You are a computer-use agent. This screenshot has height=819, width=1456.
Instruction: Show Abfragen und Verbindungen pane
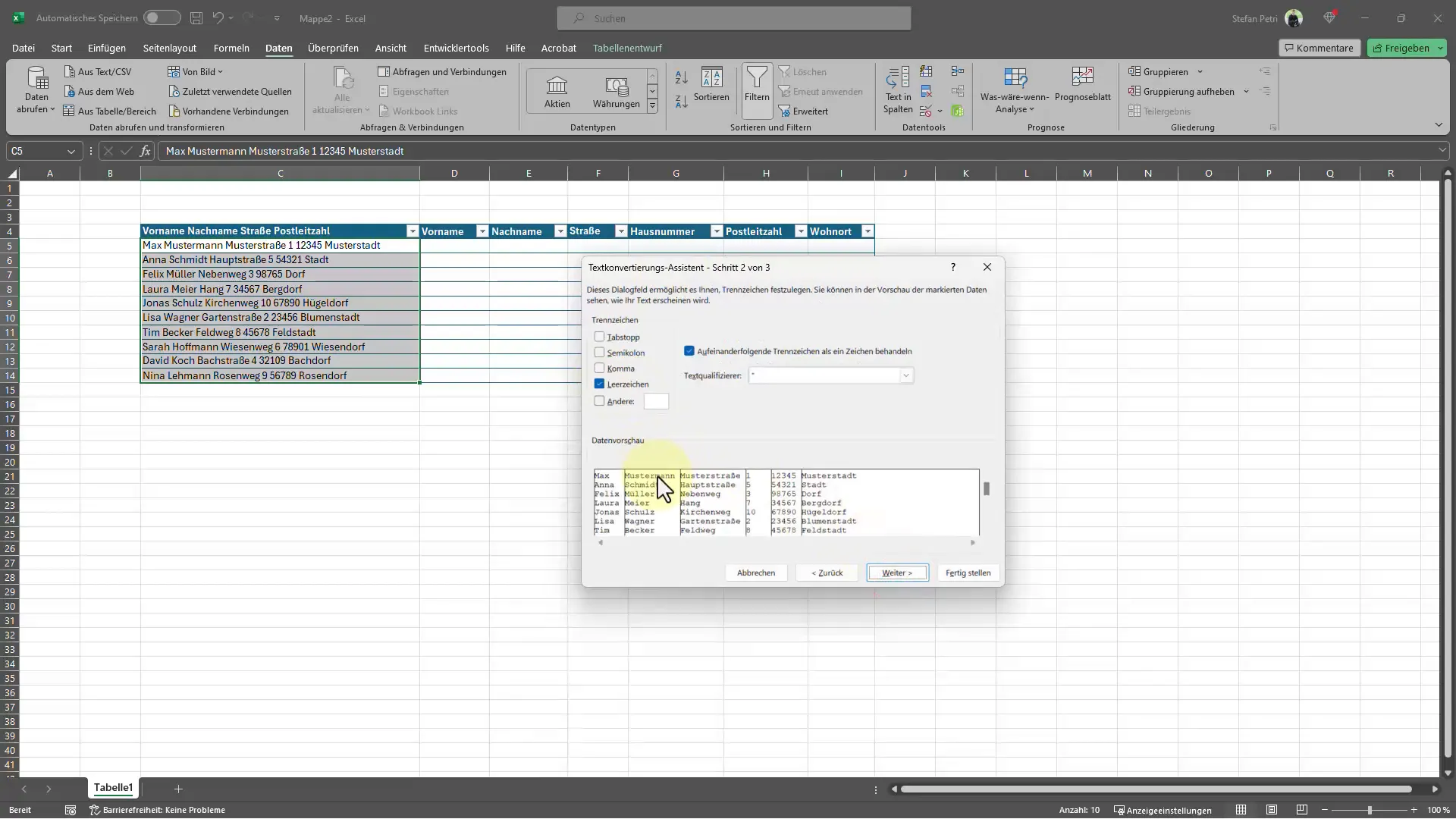442,72
